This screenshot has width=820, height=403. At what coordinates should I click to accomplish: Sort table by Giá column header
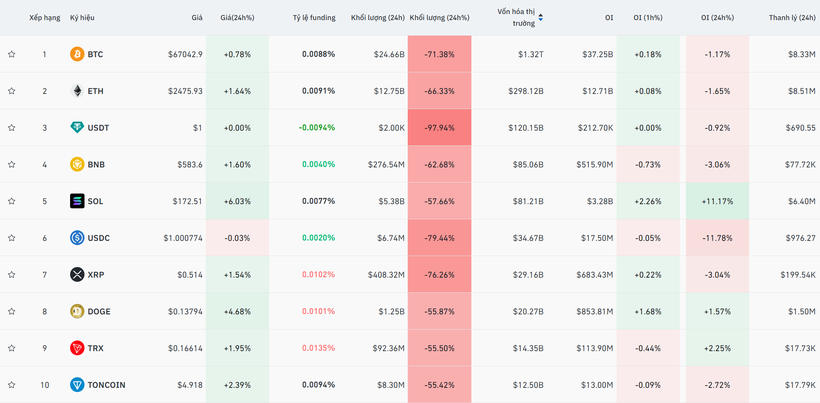[x=196, y=18]
